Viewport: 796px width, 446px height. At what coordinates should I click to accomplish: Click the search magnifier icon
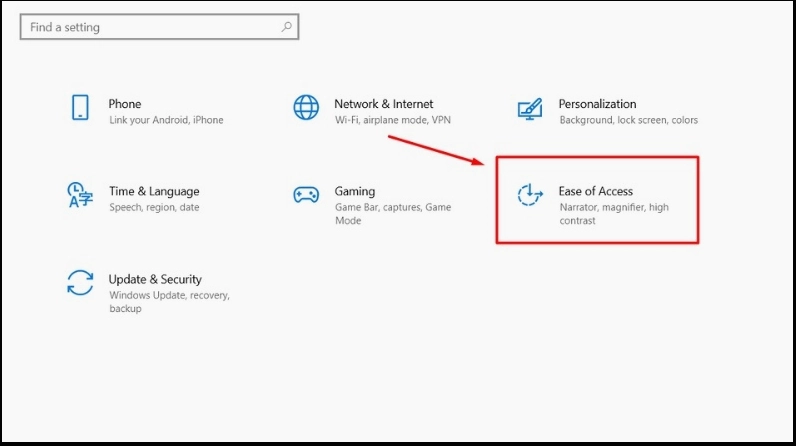pos(286,27)
